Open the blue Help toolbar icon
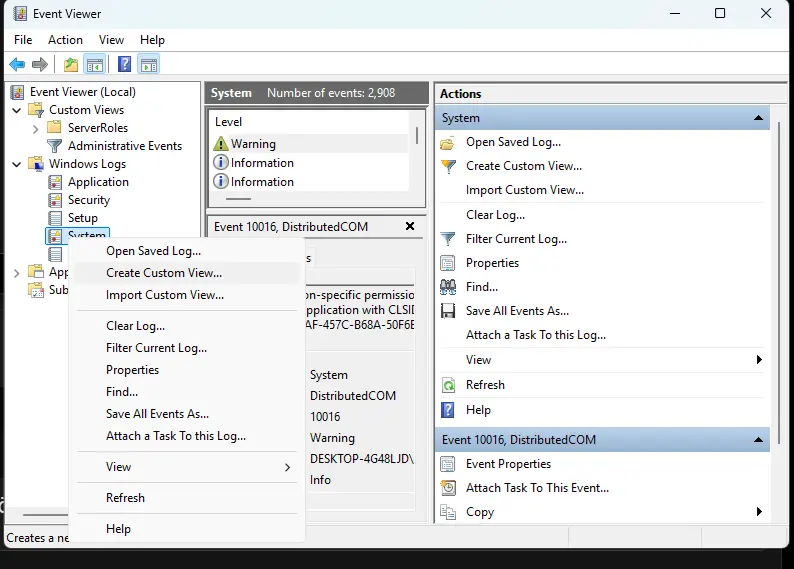The width and height of the screenshot is (794, 569). pos(124,64)
